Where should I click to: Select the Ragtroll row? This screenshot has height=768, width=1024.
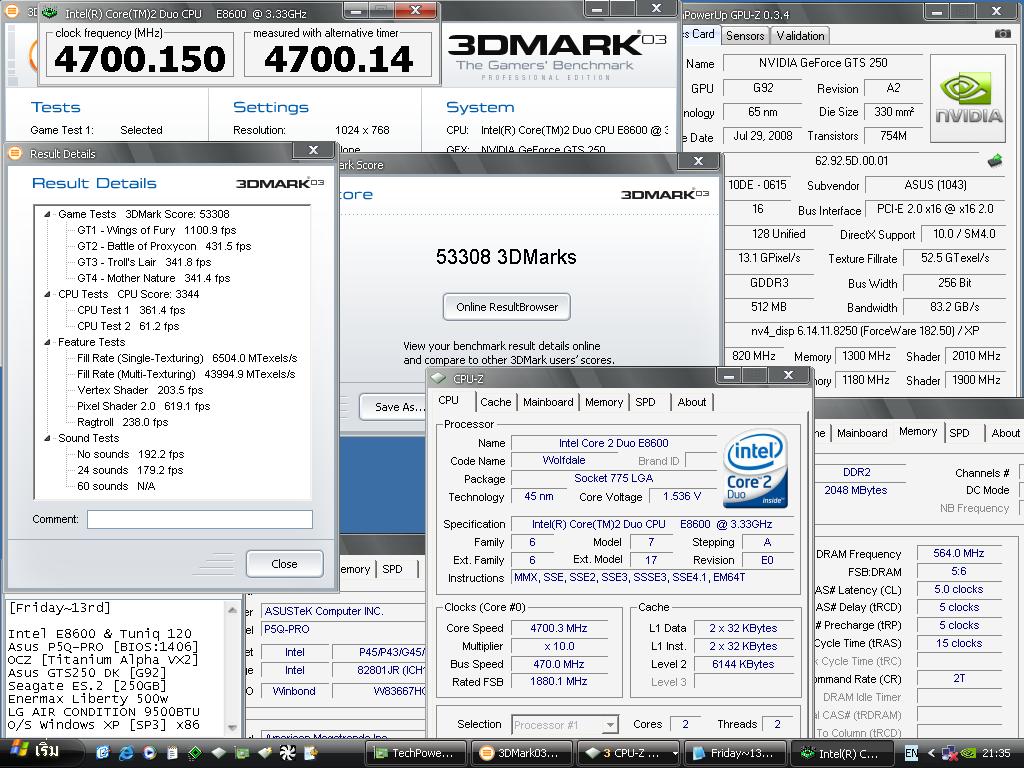pyautogui.click(x=123, y=423)
